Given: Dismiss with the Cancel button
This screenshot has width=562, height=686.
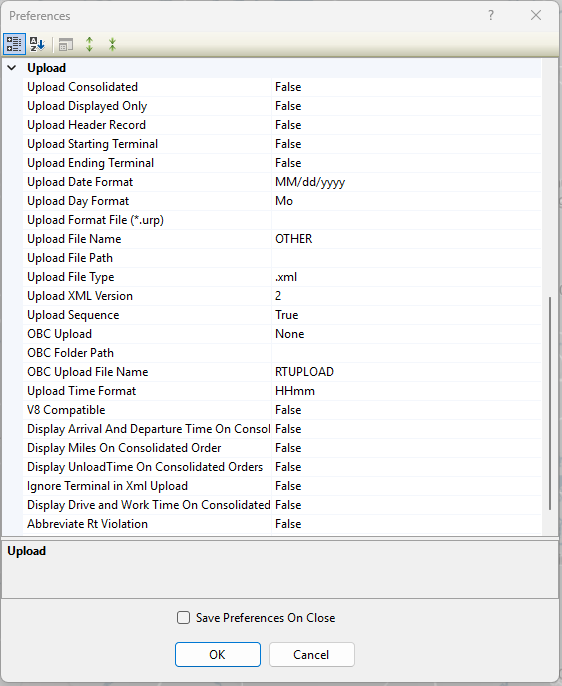Looking at the screenshot, I should click(311, 654).
